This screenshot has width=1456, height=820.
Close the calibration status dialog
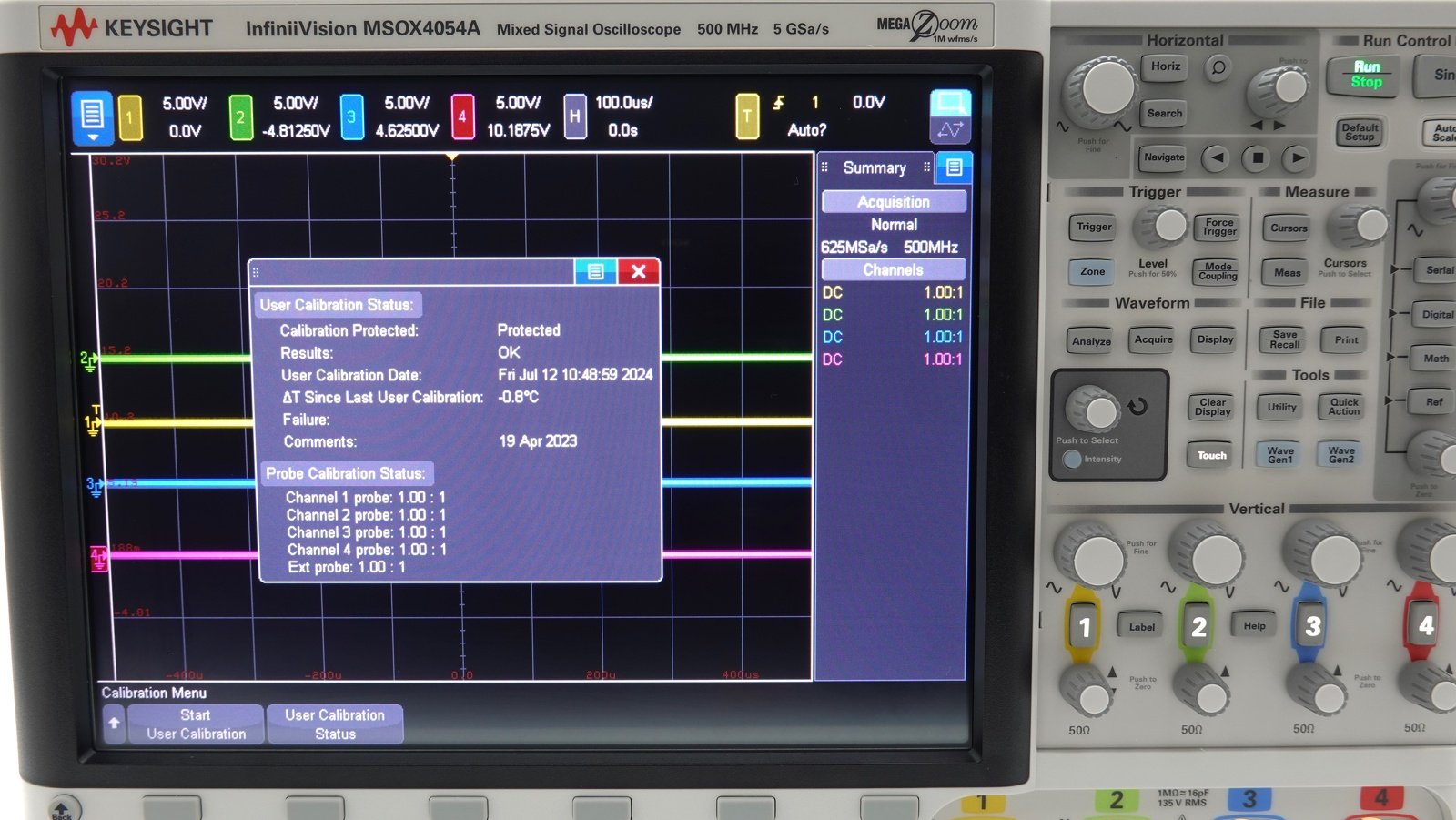pyautogui.click(x=639, y=271)
